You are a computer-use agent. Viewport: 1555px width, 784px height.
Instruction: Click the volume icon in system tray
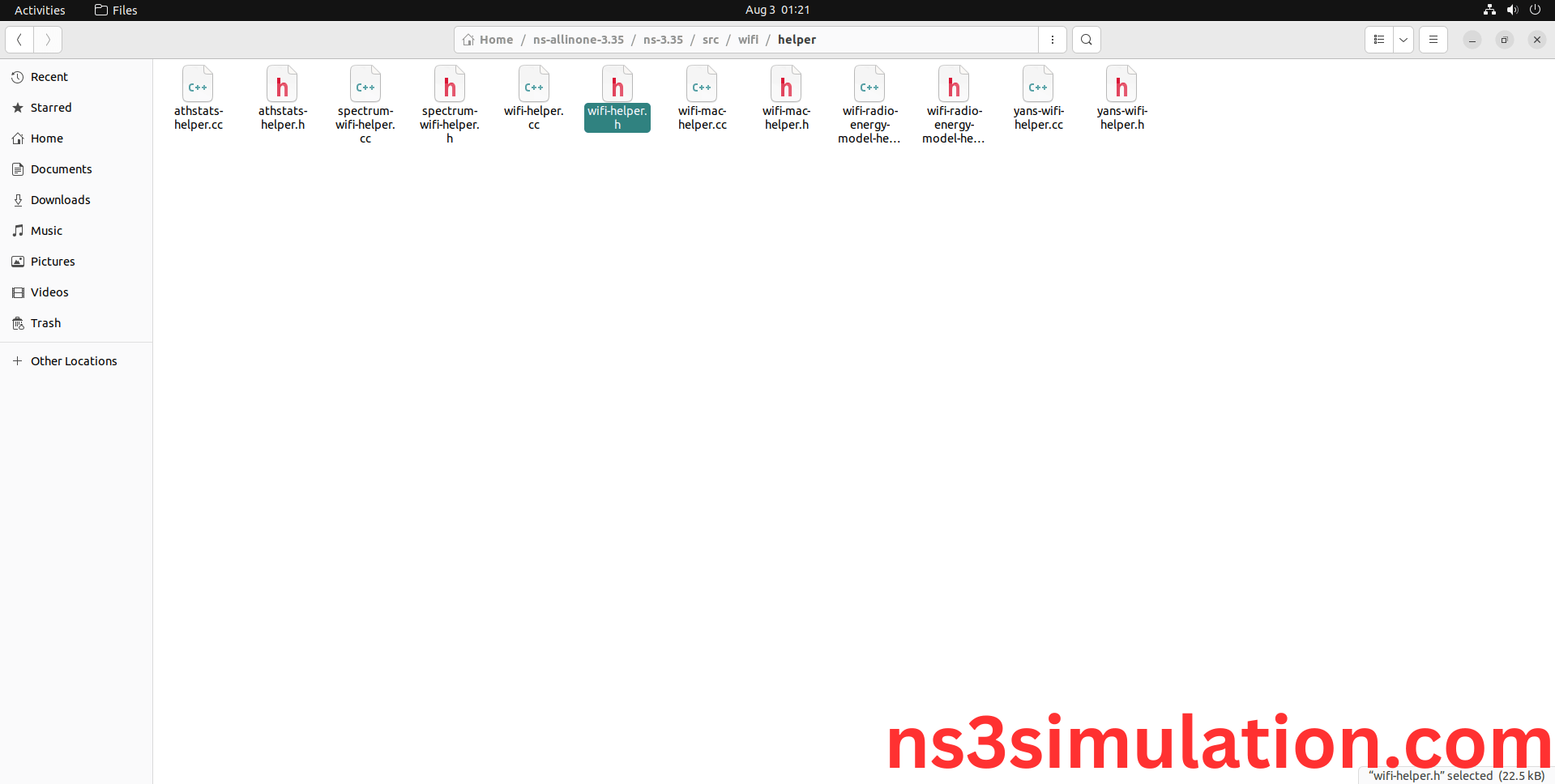pyautogui.click(x=1512, y=10)
